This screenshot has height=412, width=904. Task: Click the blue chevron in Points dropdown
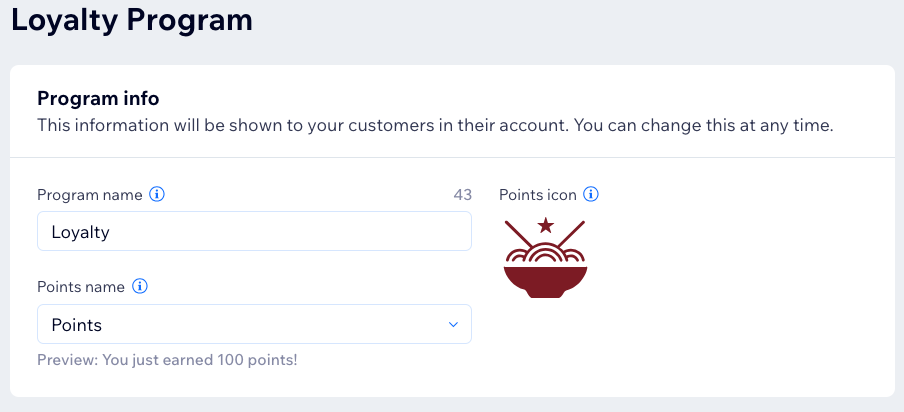pos(453,325)
